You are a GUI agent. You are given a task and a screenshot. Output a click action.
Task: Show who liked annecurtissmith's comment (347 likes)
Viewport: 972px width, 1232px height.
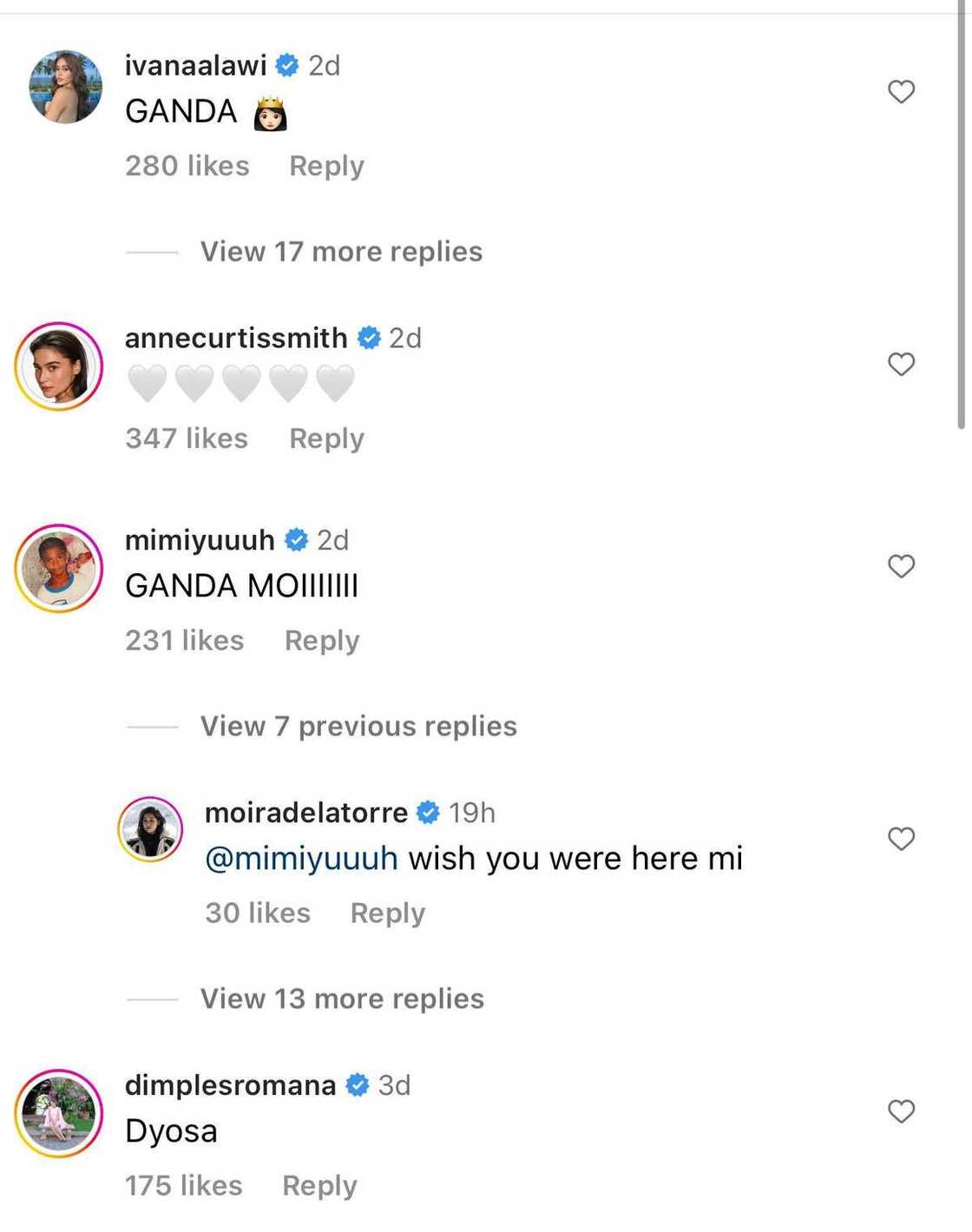tap(187, 438)
